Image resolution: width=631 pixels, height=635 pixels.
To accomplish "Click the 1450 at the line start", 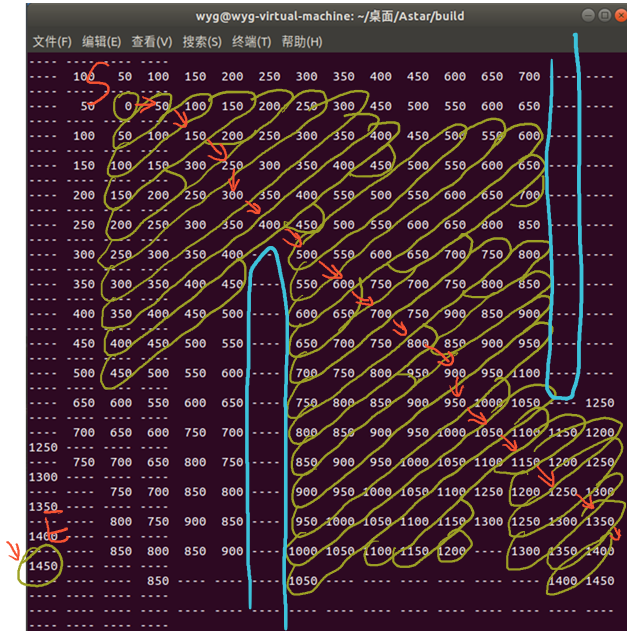I will coord(43,566).
